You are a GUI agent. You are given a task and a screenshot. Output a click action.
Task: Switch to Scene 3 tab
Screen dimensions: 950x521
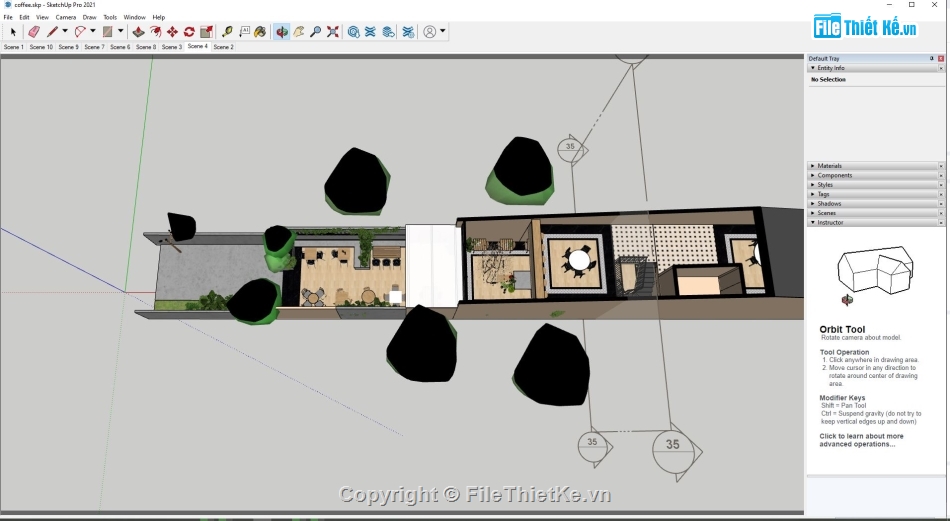click(171, 47)
